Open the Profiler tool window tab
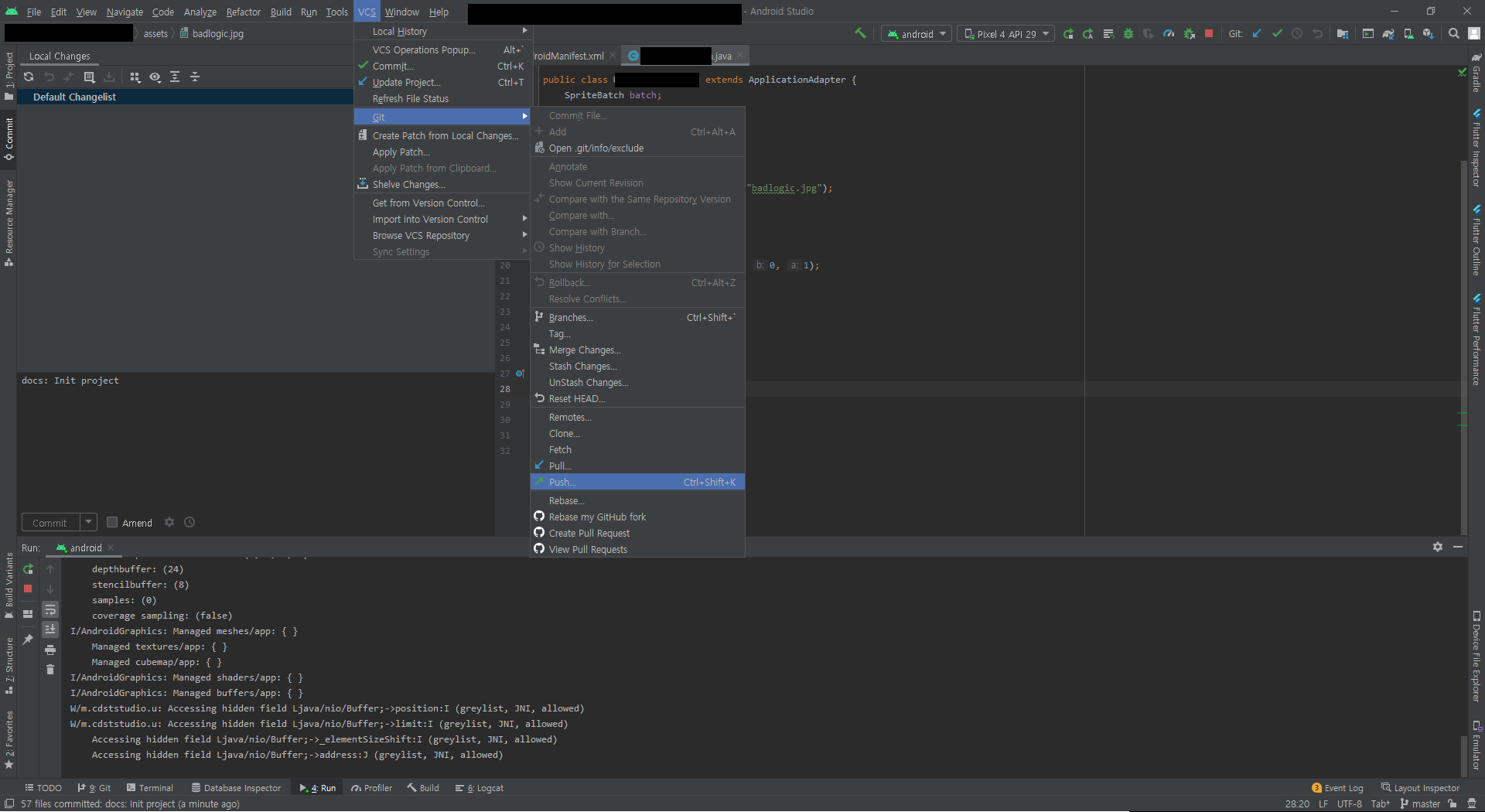Image resolution: width=1485 pixels, height=812 pixels. coord(372,788)
